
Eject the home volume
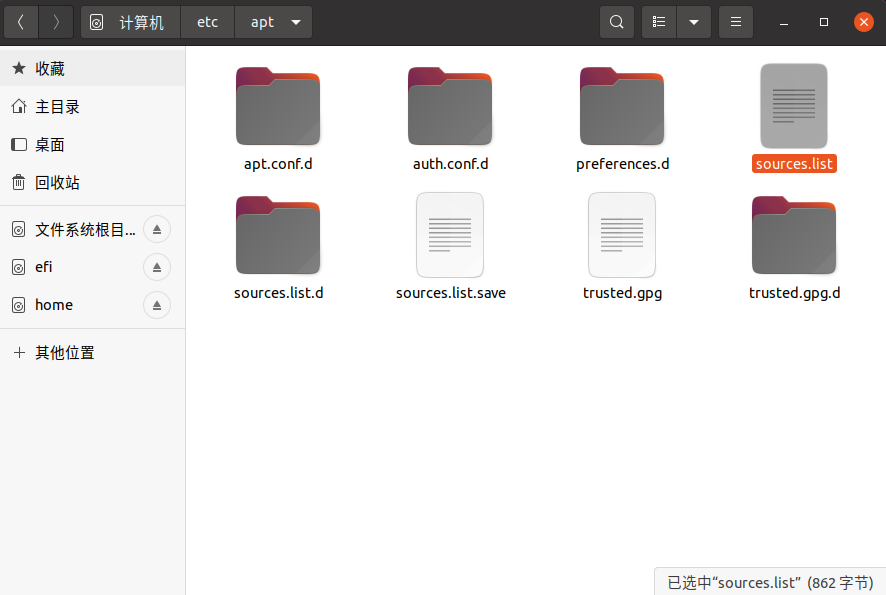pos(157,305)
